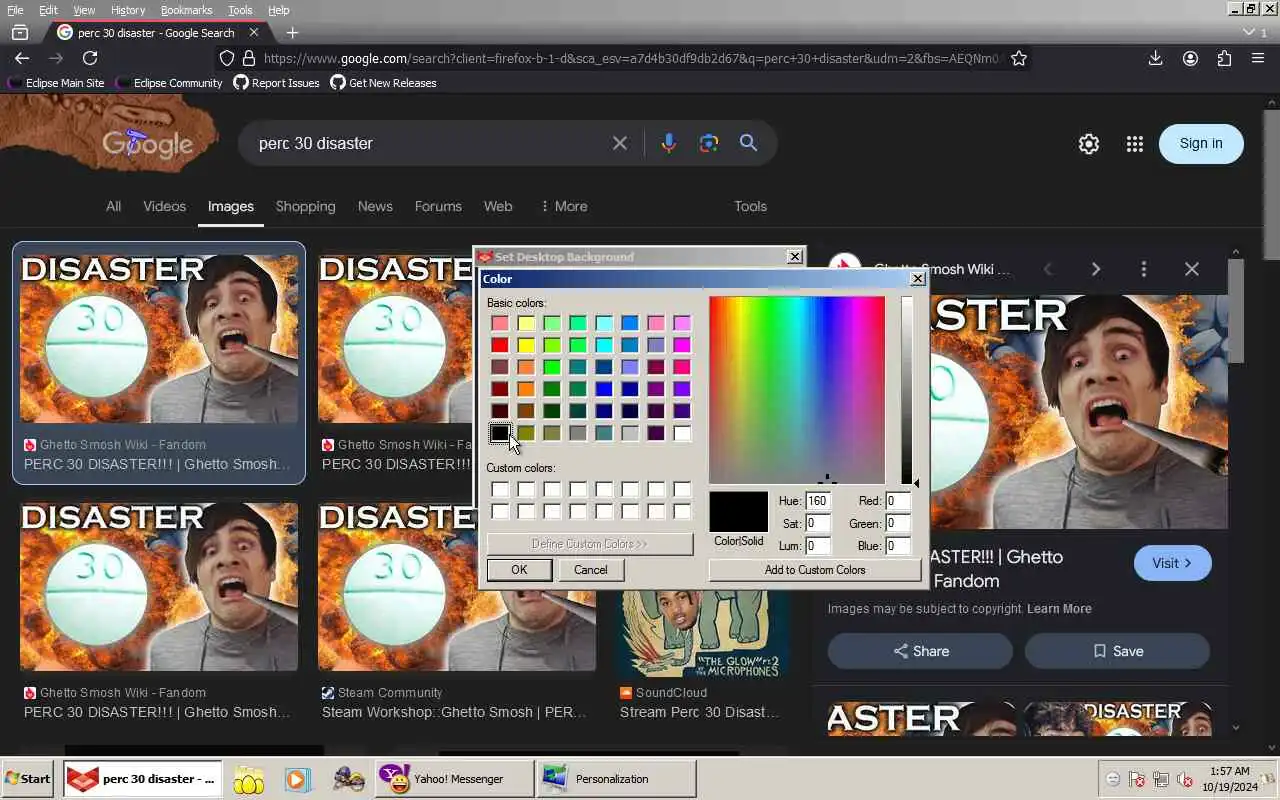Switch to the Videos search tab
The image size is (1280, 800).
point(164,206)
